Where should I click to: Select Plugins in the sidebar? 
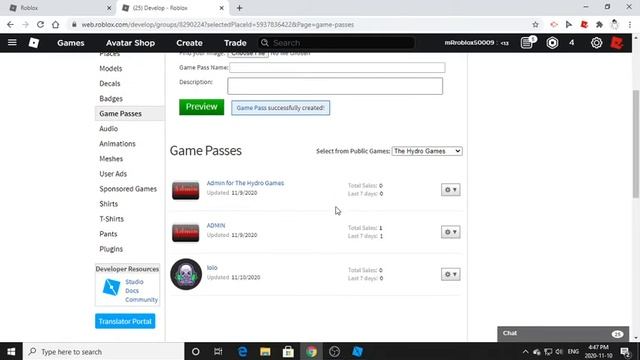111,249
